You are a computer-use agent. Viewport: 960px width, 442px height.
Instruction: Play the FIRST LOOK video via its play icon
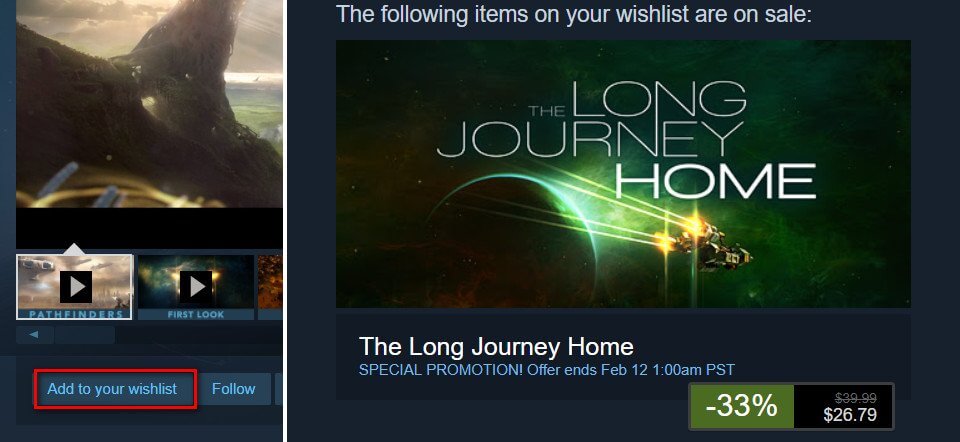[x=195, y=287]
